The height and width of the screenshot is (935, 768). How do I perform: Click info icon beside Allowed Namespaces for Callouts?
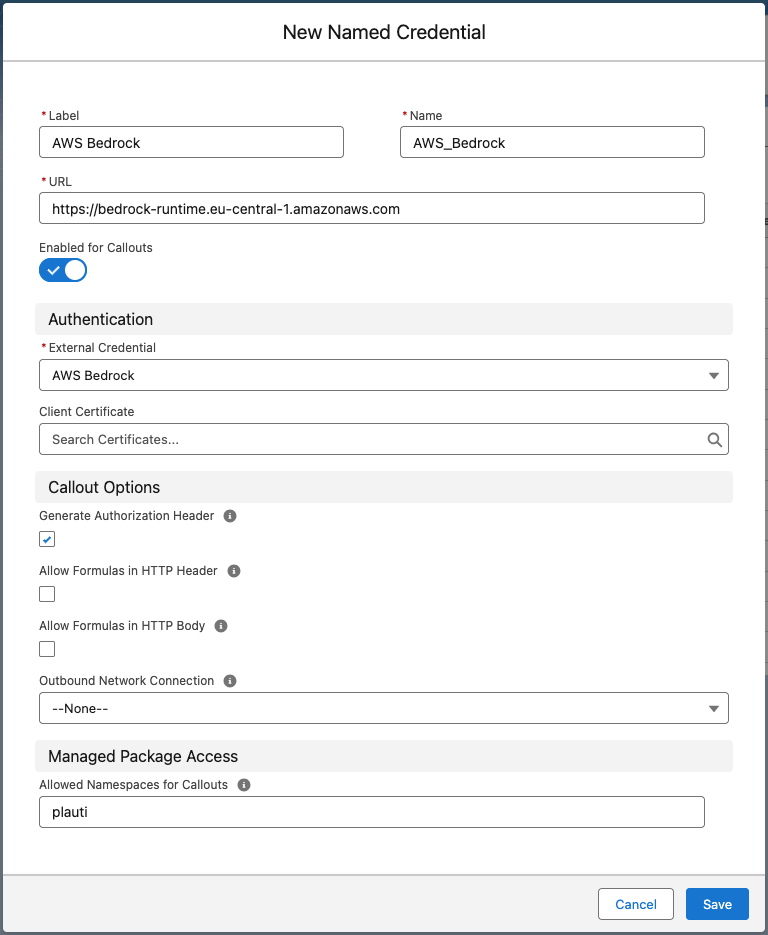point(243,785)
